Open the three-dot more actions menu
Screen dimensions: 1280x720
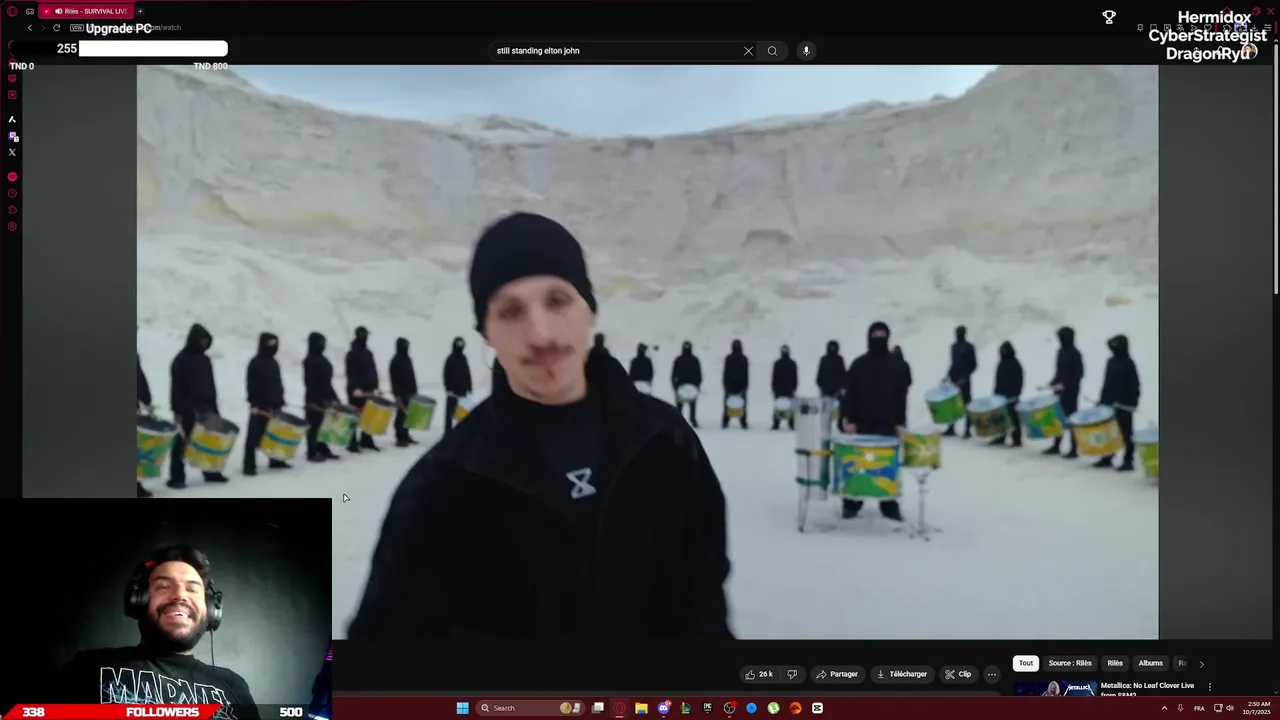992,674
